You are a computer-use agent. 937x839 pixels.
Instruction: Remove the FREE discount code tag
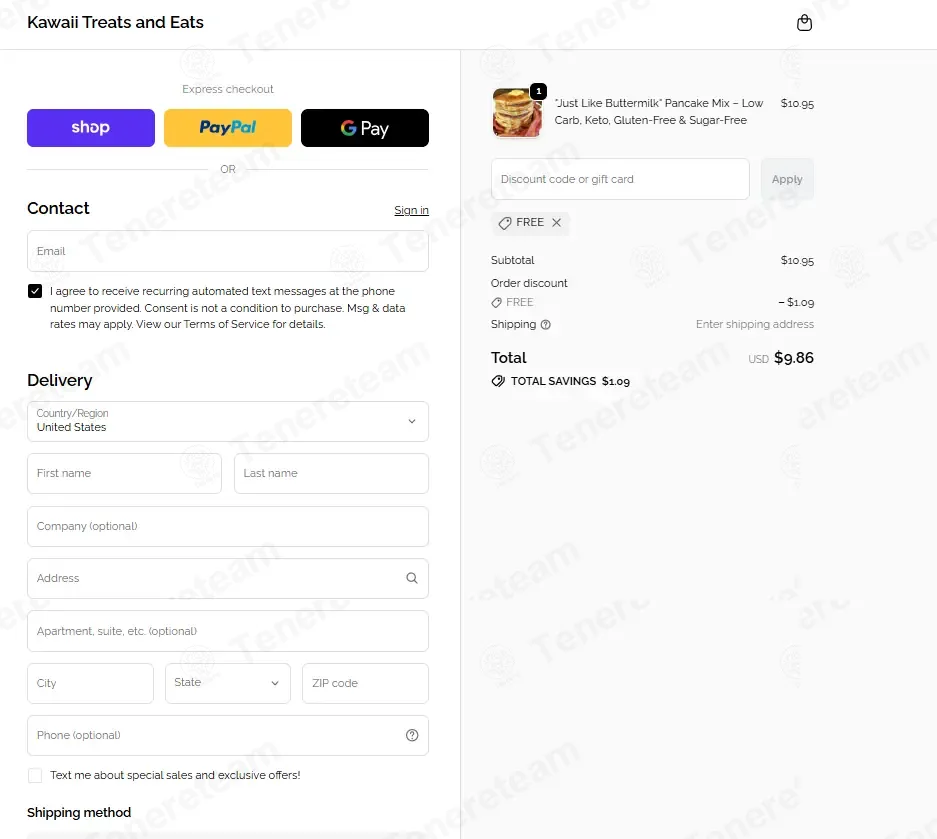pyautogui.click(x=556, y=222)
